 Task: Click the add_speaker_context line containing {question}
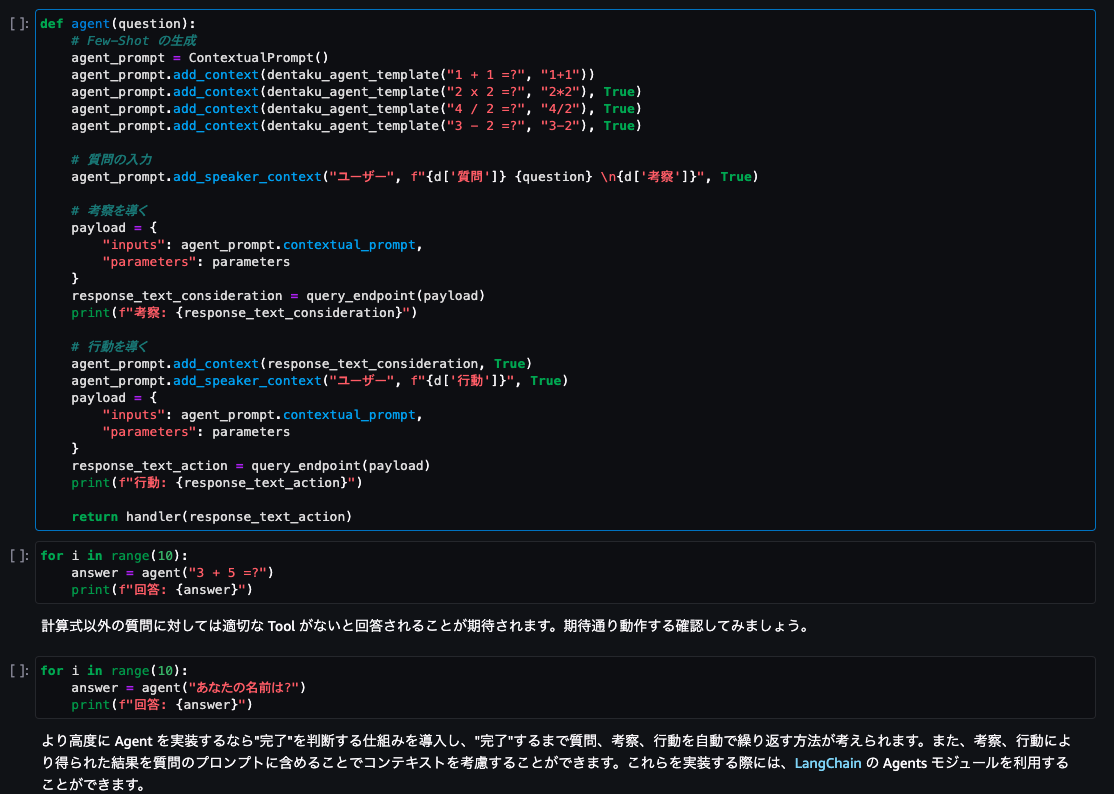[x=415, y=176]
